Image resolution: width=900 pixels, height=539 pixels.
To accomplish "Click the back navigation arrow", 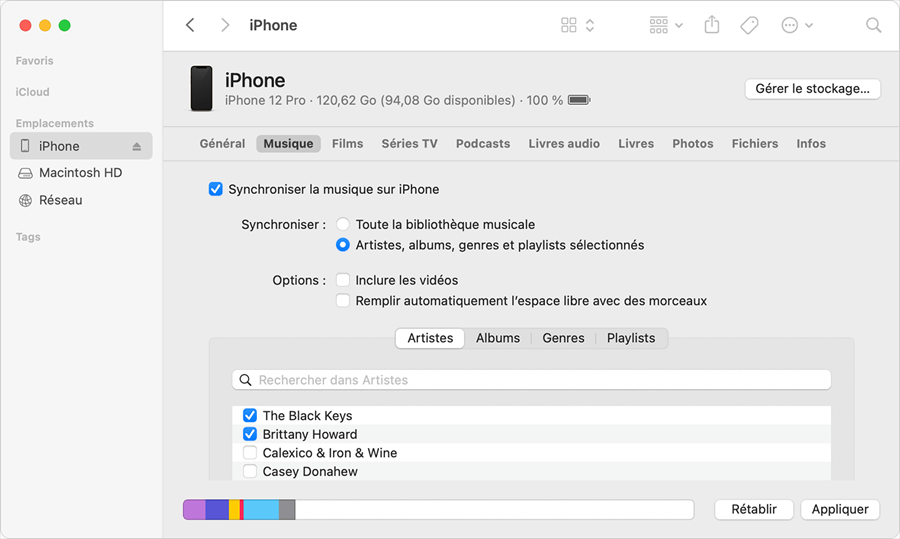I will tap(190, 26).
